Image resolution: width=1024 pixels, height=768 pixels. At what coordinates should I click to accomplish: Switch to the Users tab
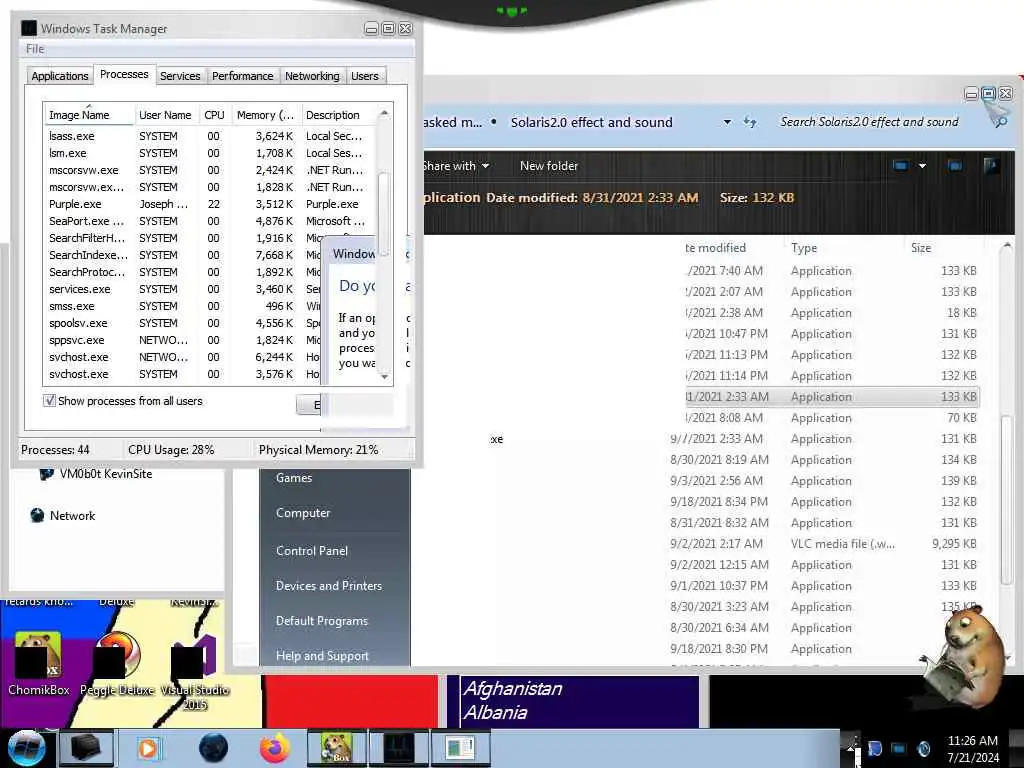364,76
